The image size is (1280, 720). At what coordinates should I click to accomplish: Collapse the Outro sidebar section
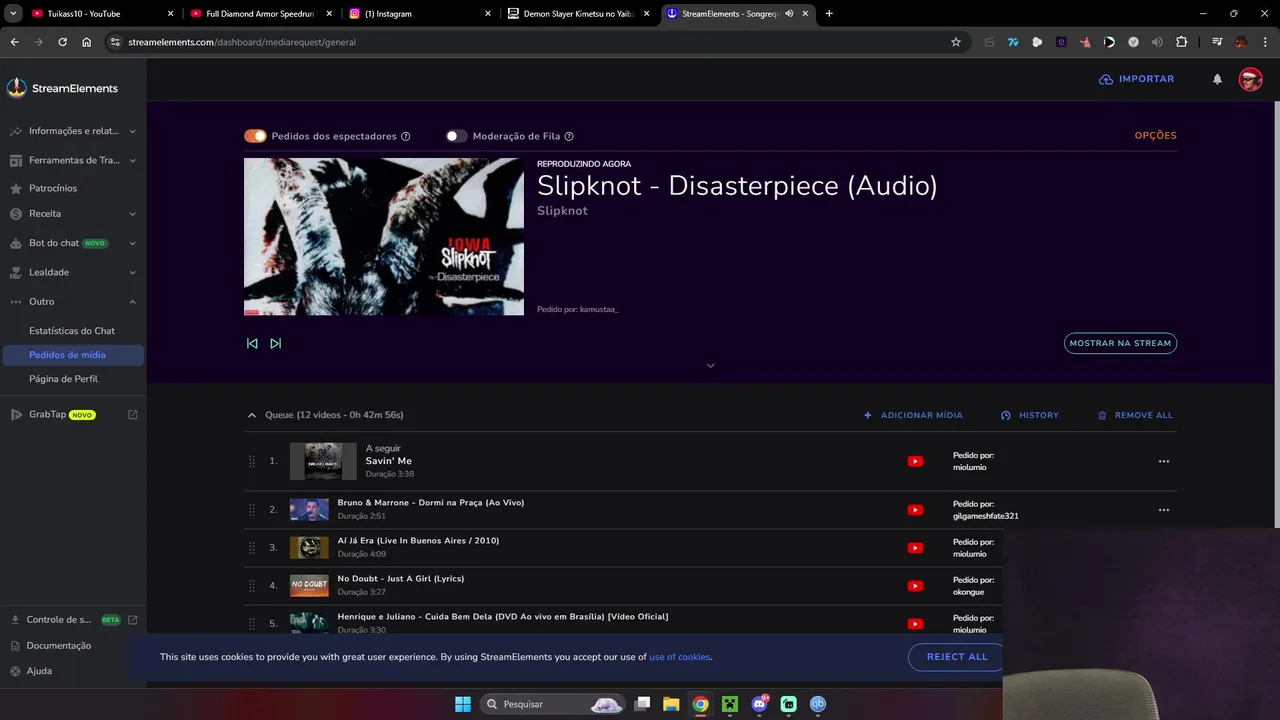[132, 302]
